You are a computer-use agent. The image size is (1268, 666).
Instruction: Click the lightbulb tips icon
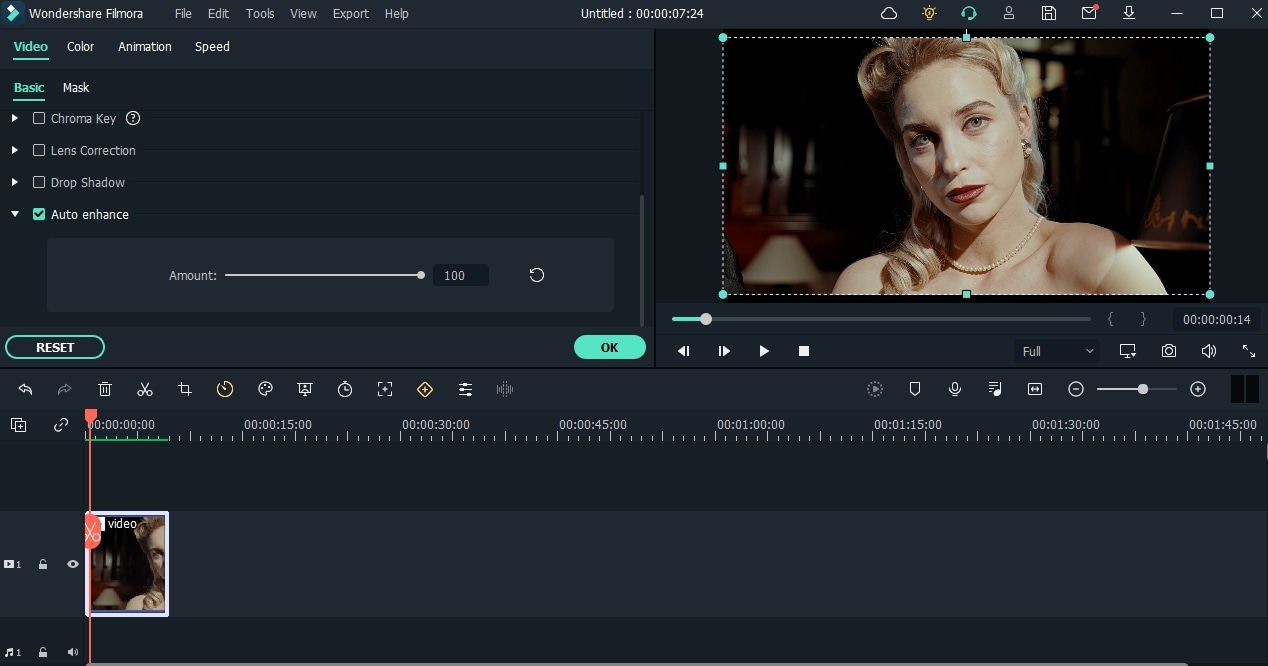coord(929,13)
